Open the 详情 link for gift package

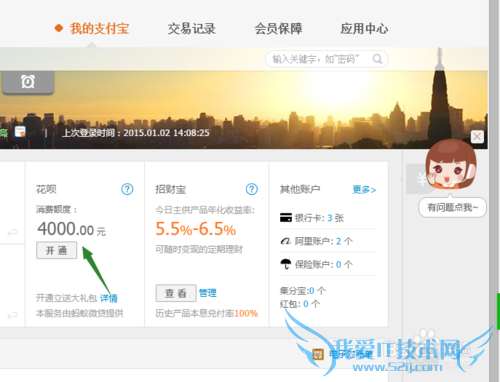tap(109, 298)
